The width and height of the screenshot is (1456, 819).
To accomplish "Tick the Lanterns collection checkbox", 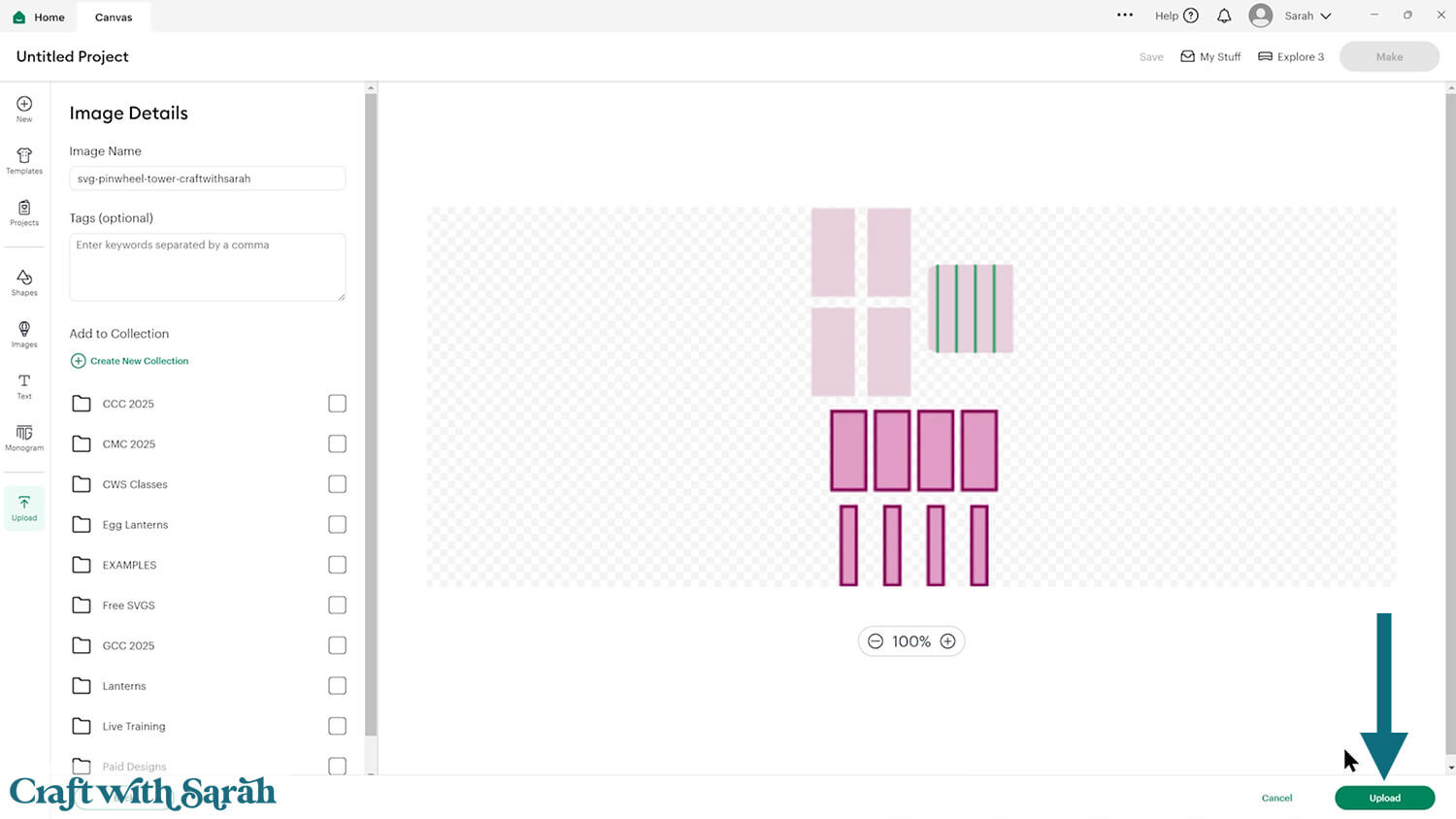I will tap(337, 686).
